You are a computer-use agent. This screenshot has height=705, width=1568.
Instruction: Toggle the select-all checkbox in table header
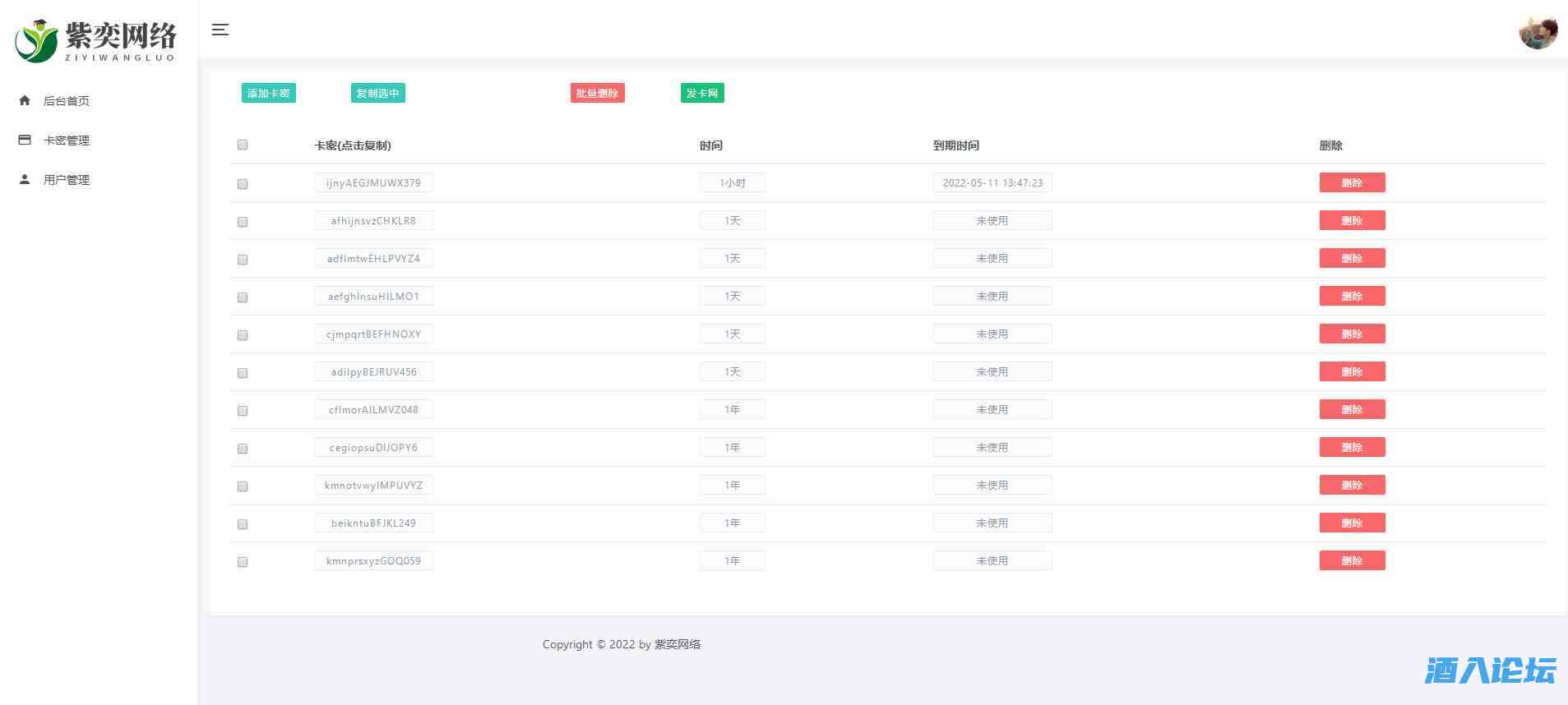[x=243, y=145]
